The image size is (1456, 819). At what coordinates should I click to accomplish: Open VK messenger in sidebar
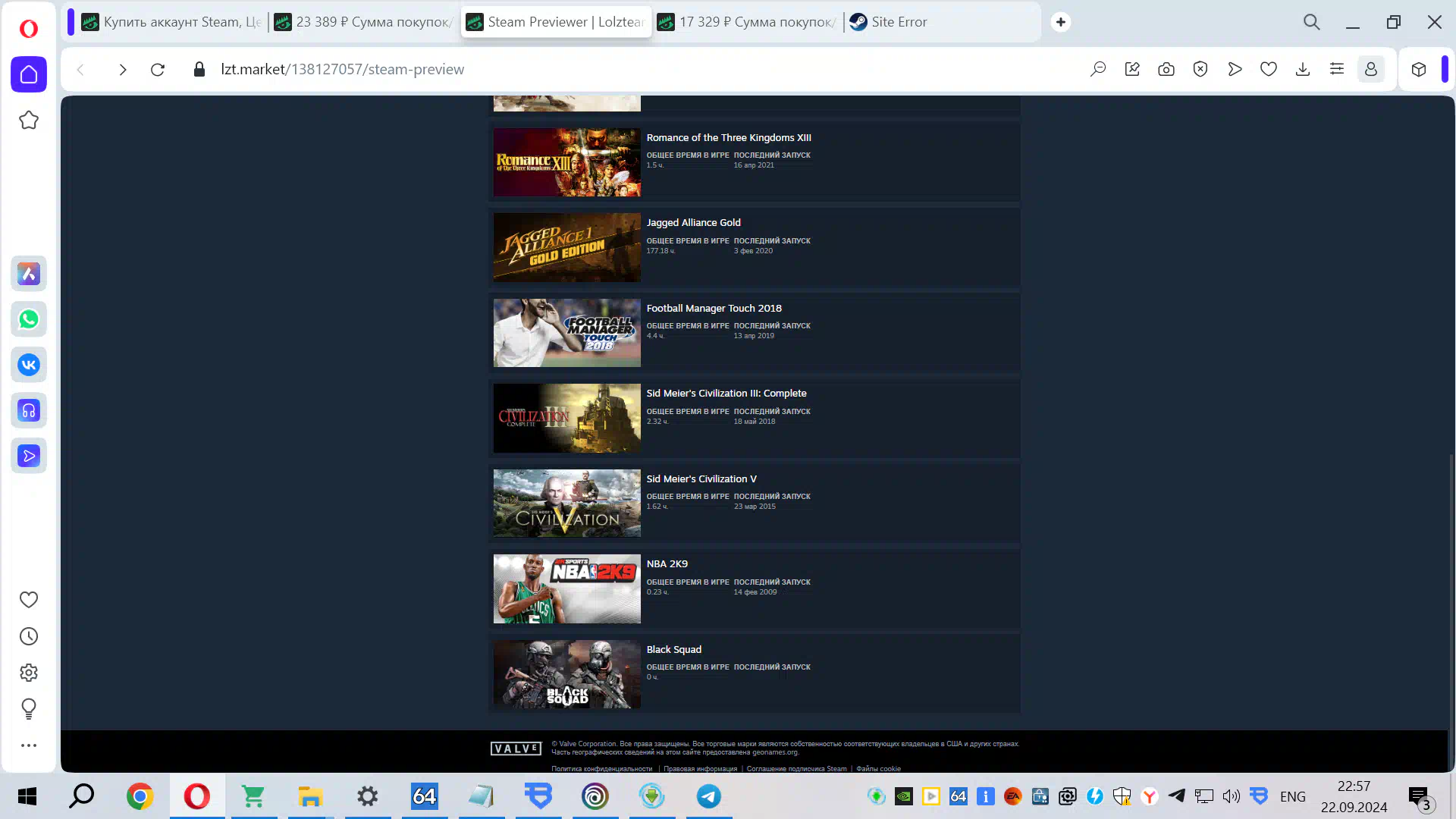coord(29,365)
